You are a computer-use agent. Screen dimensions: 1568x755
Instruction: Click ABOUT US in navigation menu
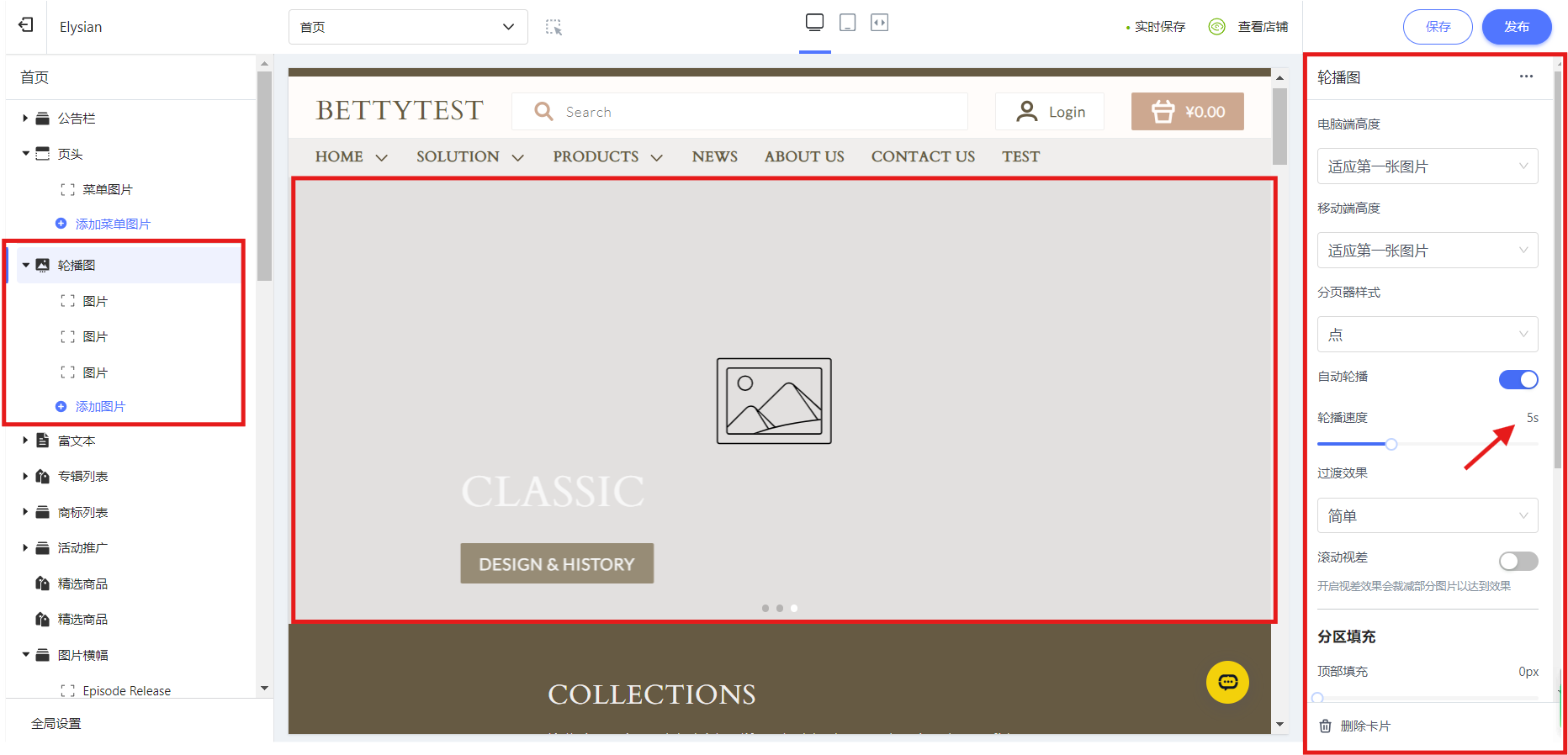(804, 156)
